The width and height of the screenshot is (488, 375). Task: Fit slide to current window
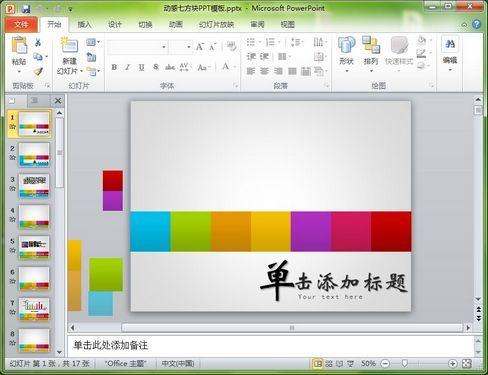467,364
